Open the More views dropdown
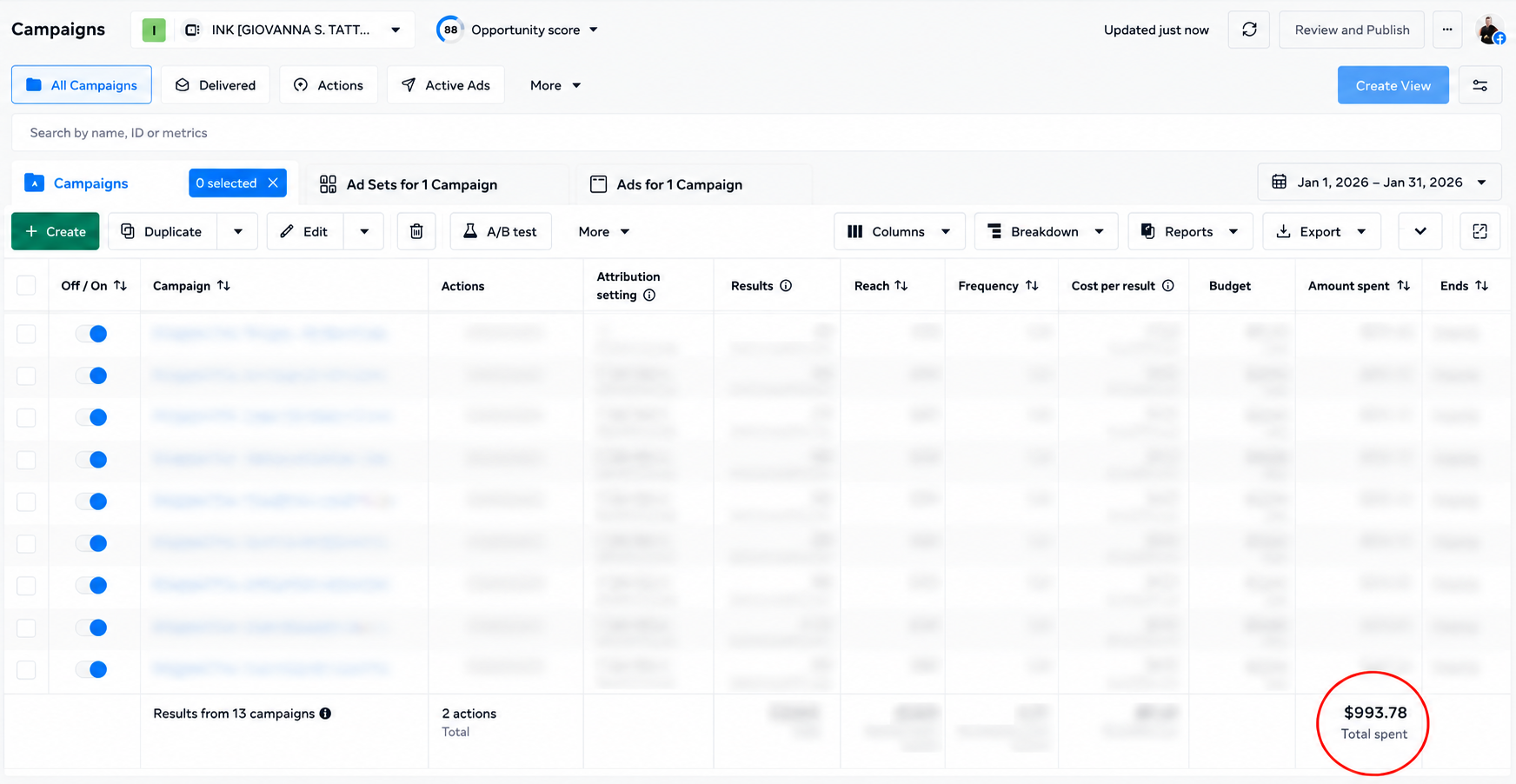Screen dimensions: 1516x784 tap(555, 85)
